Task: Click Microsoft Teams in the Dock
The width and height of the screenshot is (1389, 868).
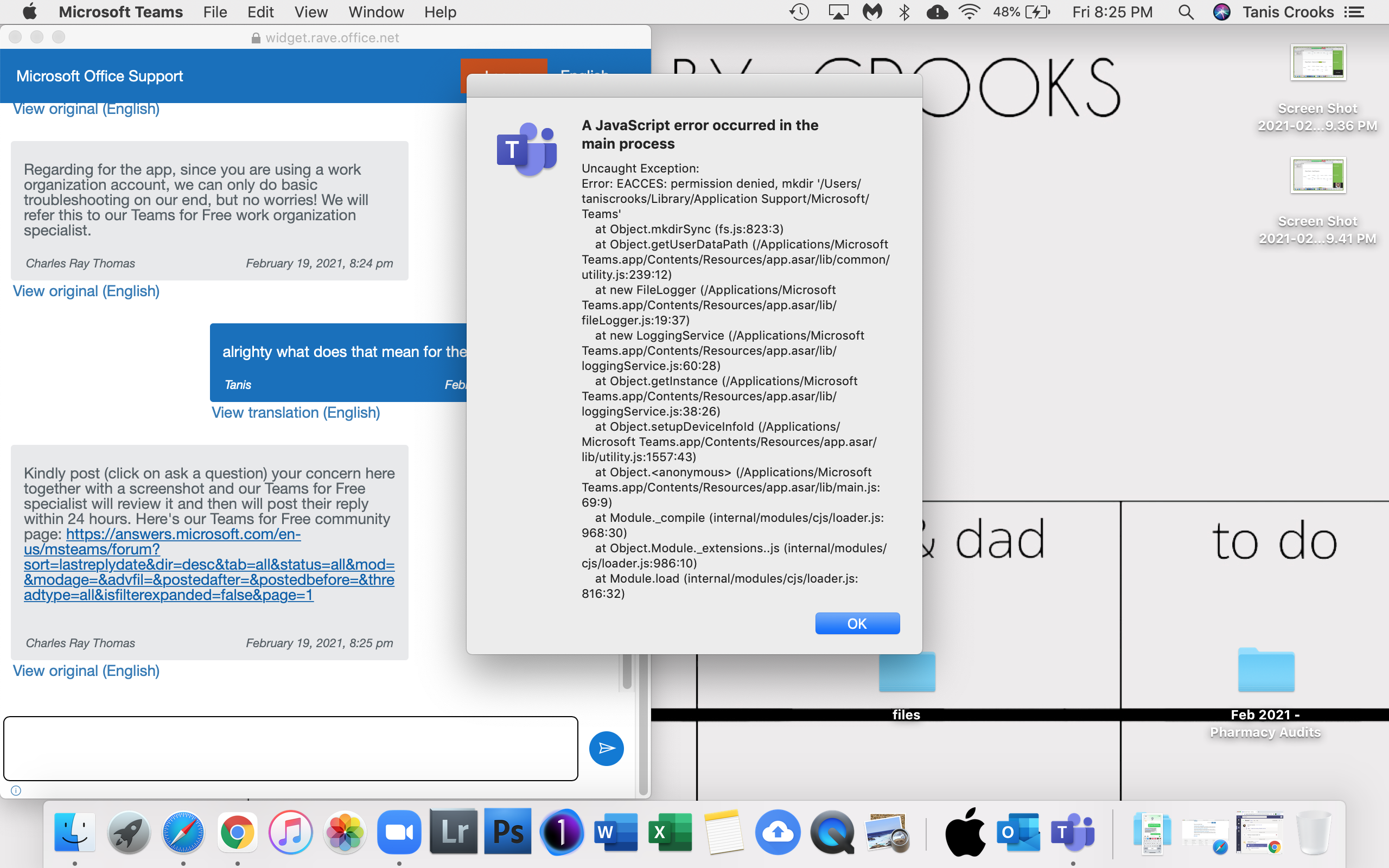Action: [1073, 832]
